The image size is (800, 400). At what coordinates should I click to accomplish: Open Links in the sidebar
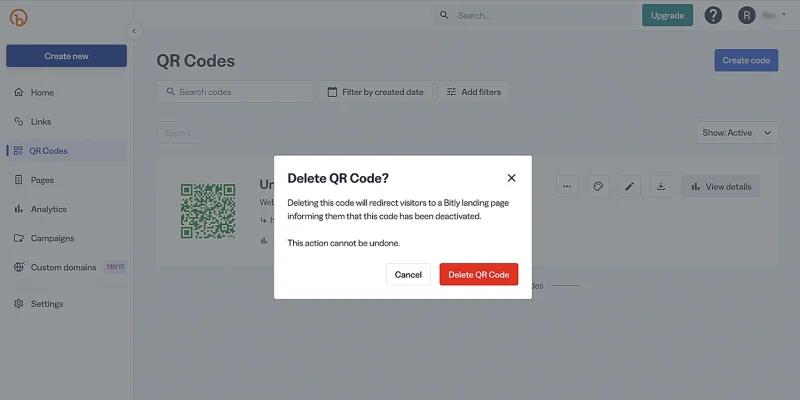(x=66, y=121)
